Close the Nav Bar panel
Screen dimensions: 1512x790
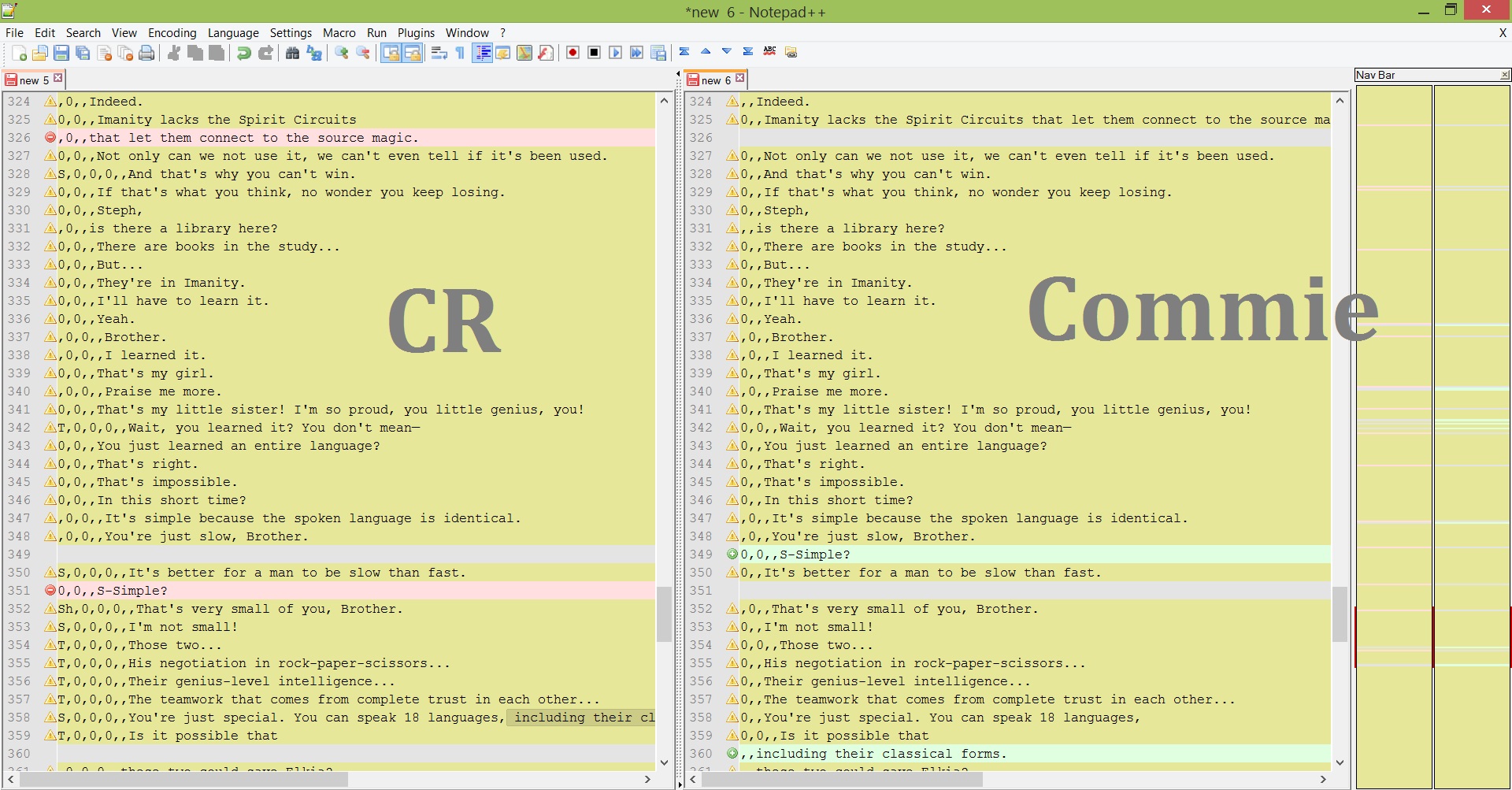(1505, 75)
